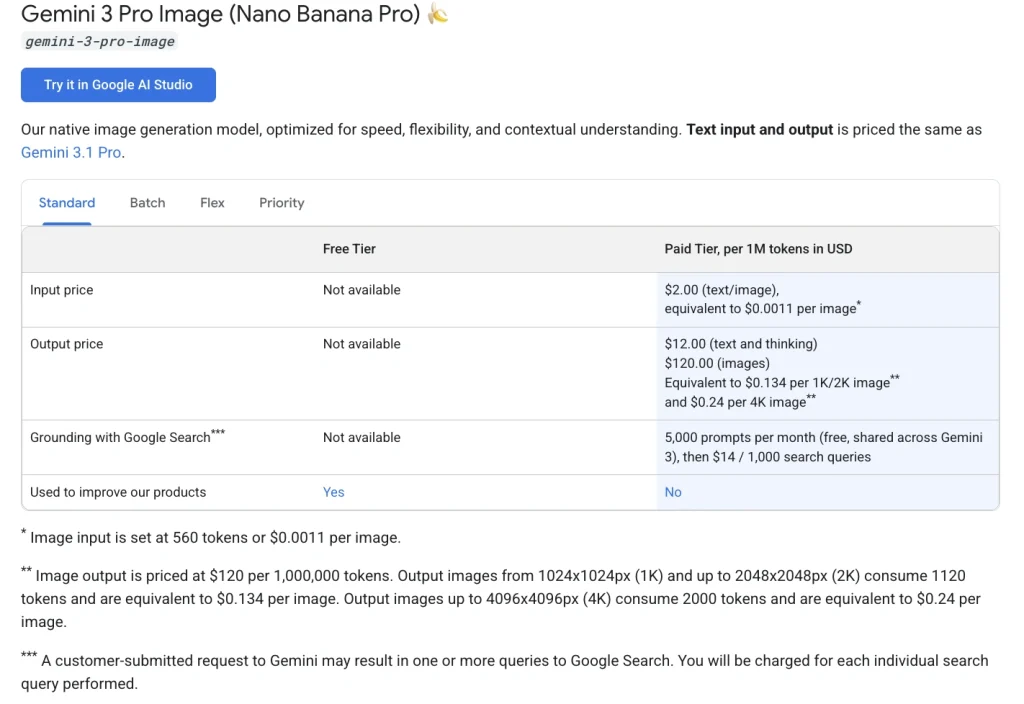
Task: Click the Try it in Google AI Studio button
Action: coord(118,85)
